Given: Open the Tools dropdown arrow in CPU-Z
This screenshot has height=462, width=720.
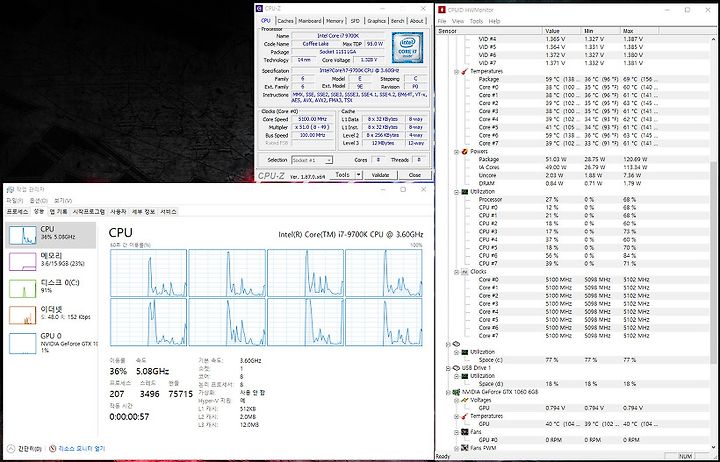Looking at the screenshot, I should pyautogui.click(x=359, y=175).
